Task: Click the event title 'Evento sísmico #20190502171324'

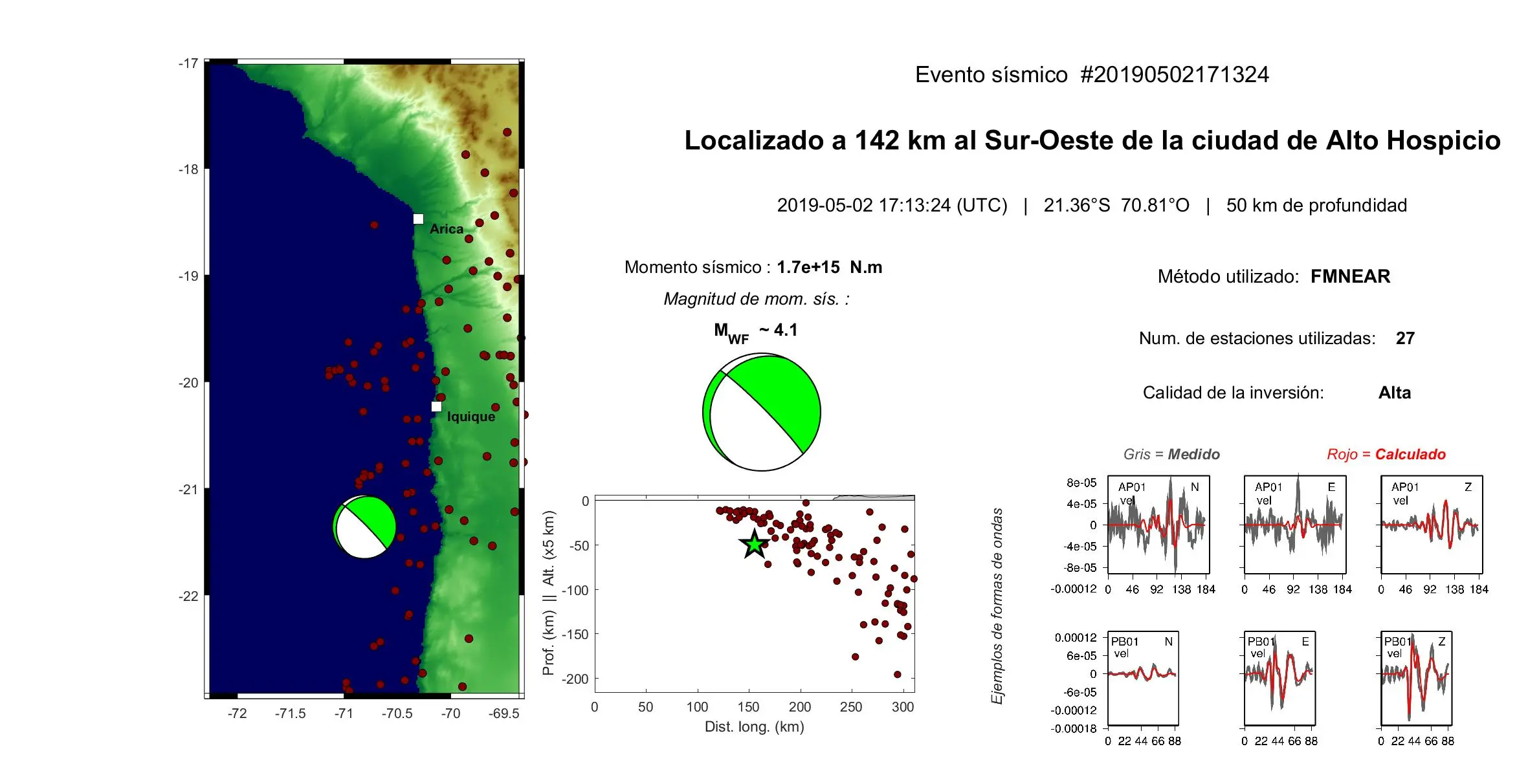Action: tap(1092, 74)
